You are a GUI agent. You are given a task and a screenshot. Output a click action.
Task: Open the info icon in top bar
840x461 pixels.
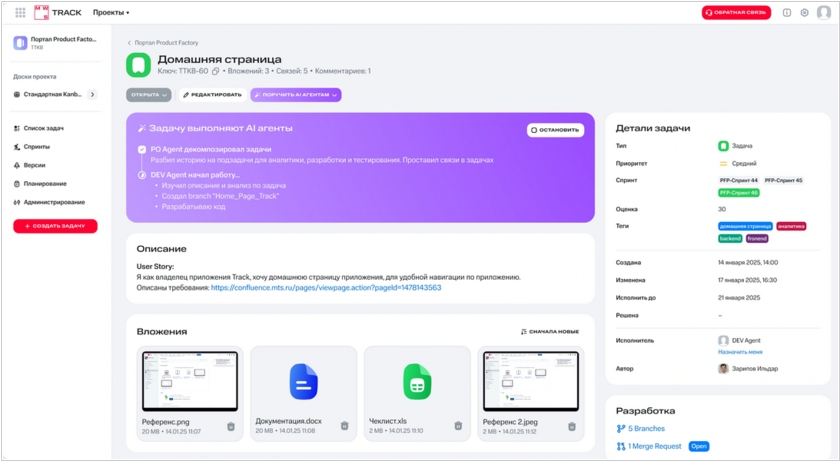pos(786,13)
